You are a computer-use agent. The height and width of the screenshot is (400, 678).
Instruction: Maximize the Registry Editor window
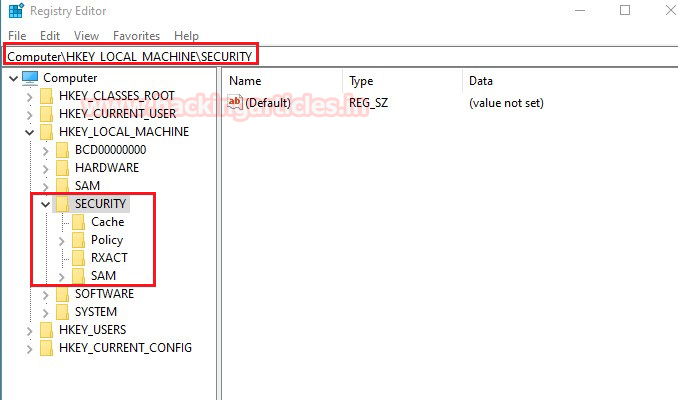point(625,10)
